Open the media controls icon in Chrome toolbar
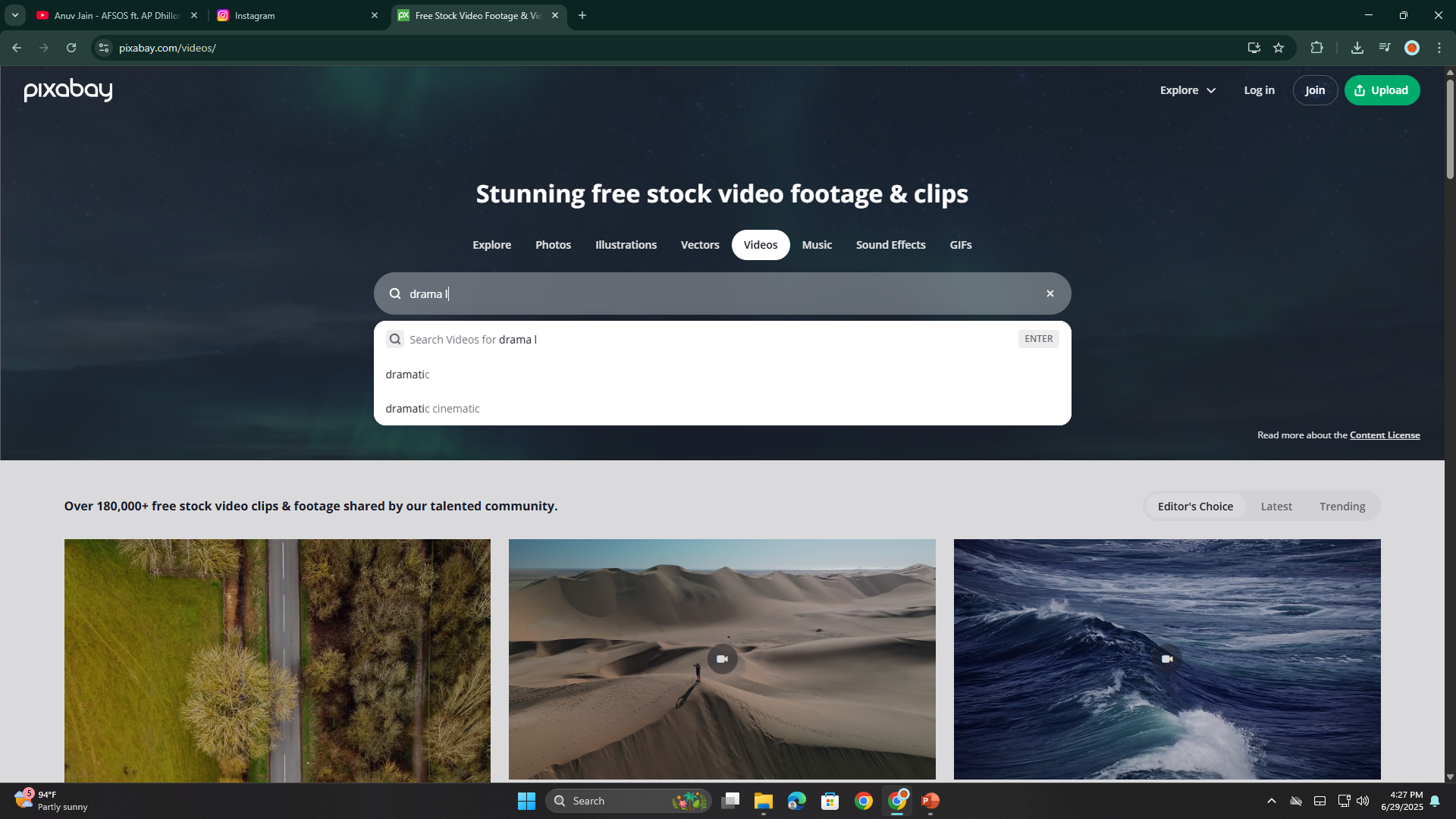The height and width of the screenshot is (819, 1456). coord(1385,48)
